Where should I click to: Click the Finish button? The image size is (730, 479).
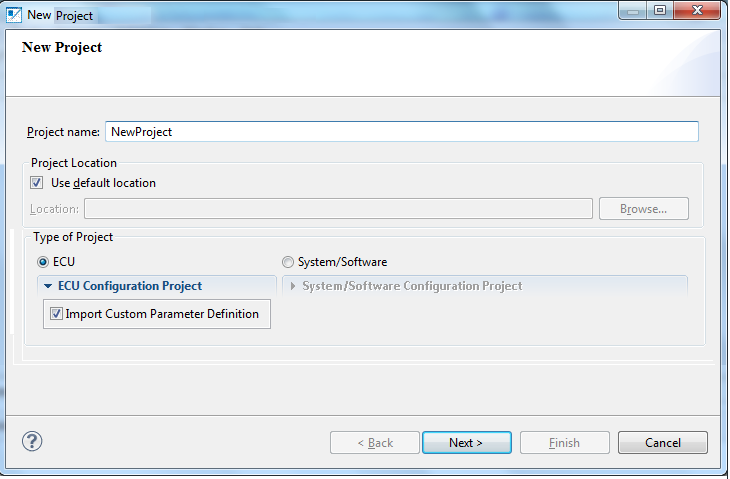coord(564,442)
